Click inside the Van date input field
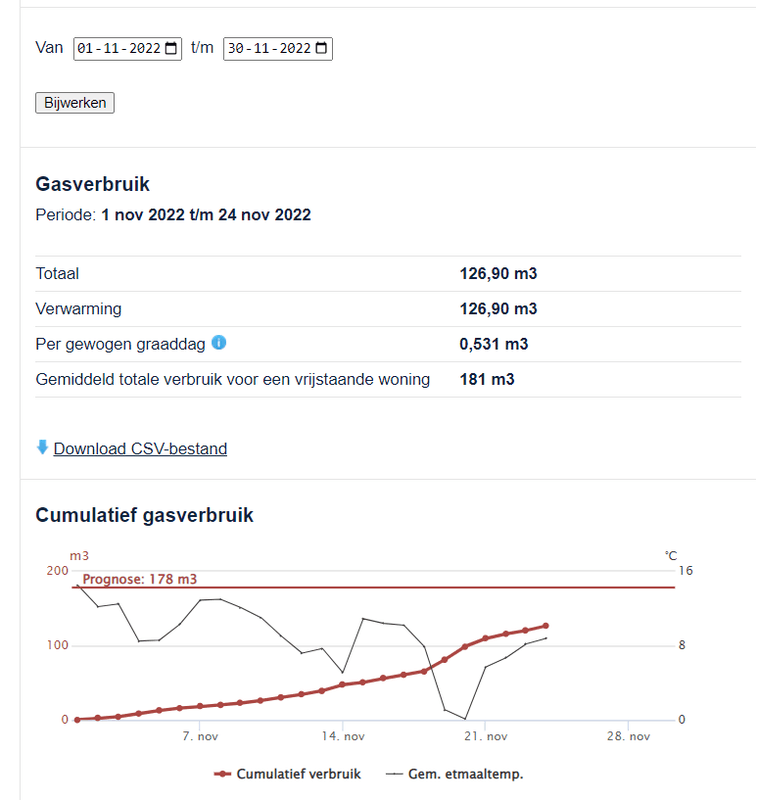Screen dimensions: 757x800 click(120, 47)
